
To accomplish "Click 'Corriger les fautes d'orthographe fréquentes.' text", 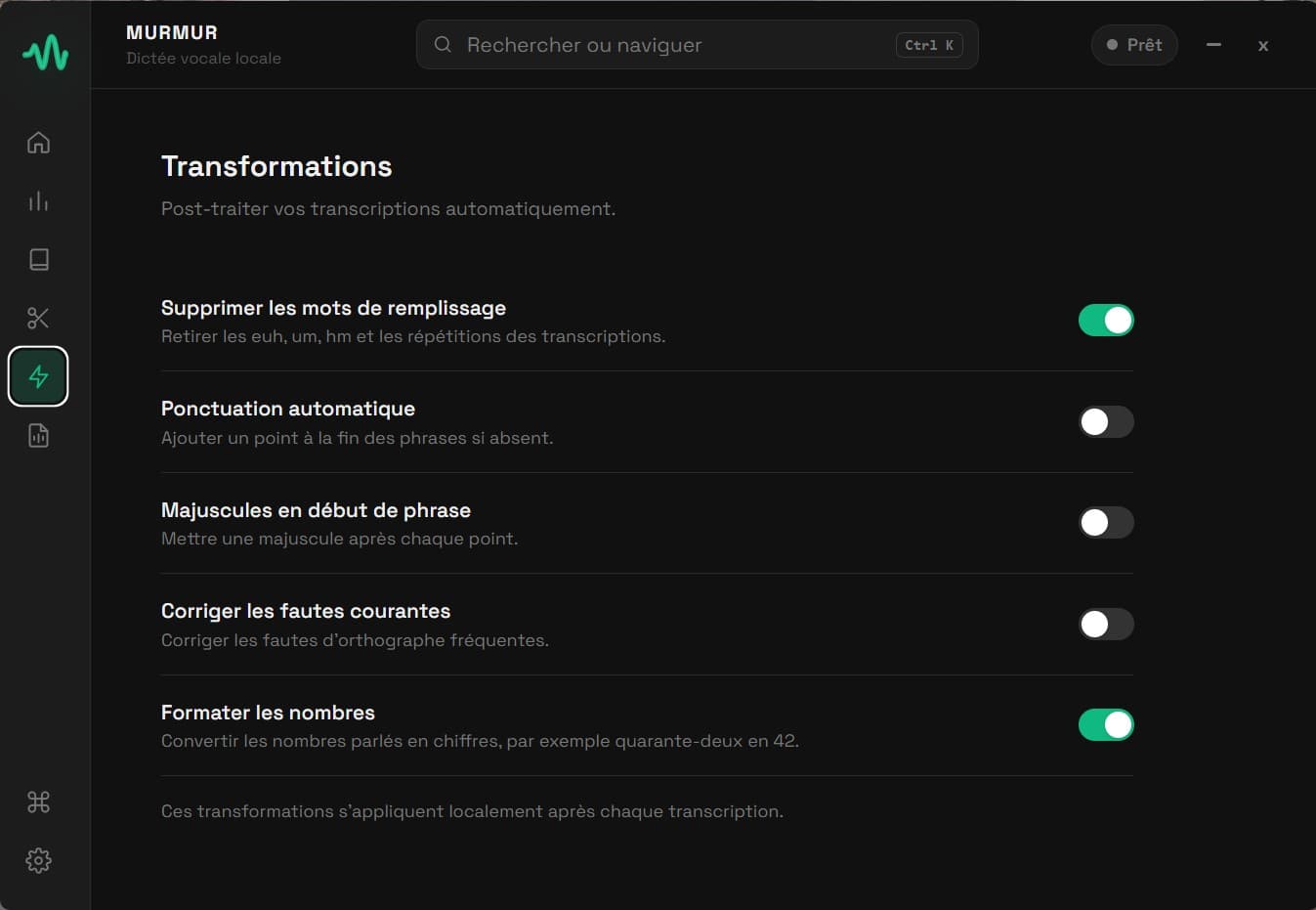I will [x=355, y=640].
